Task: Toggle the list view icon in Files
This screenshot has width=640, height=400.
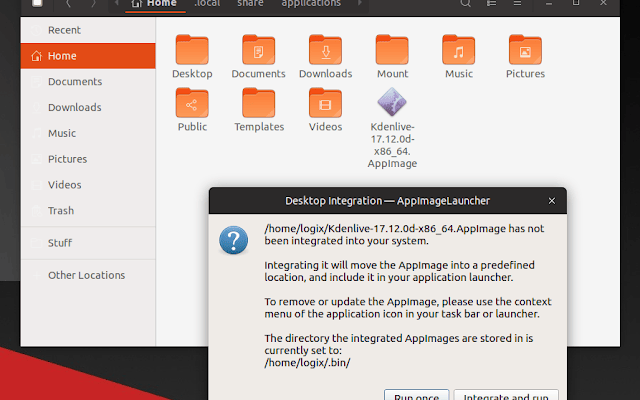Action: click(491, 3)
